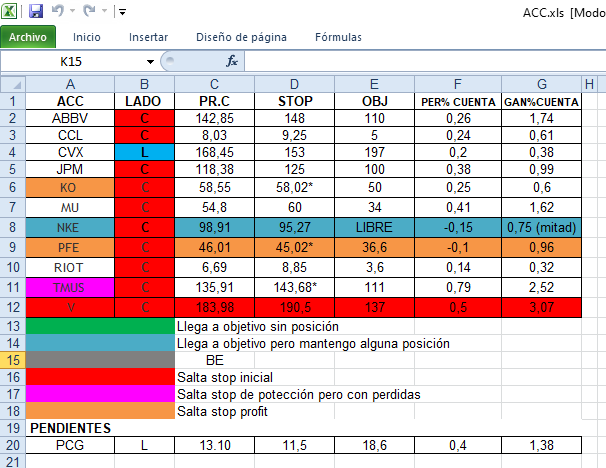Select the ABBV cell
The width and height of the screenshot is (606, 468).
point(70,118)
